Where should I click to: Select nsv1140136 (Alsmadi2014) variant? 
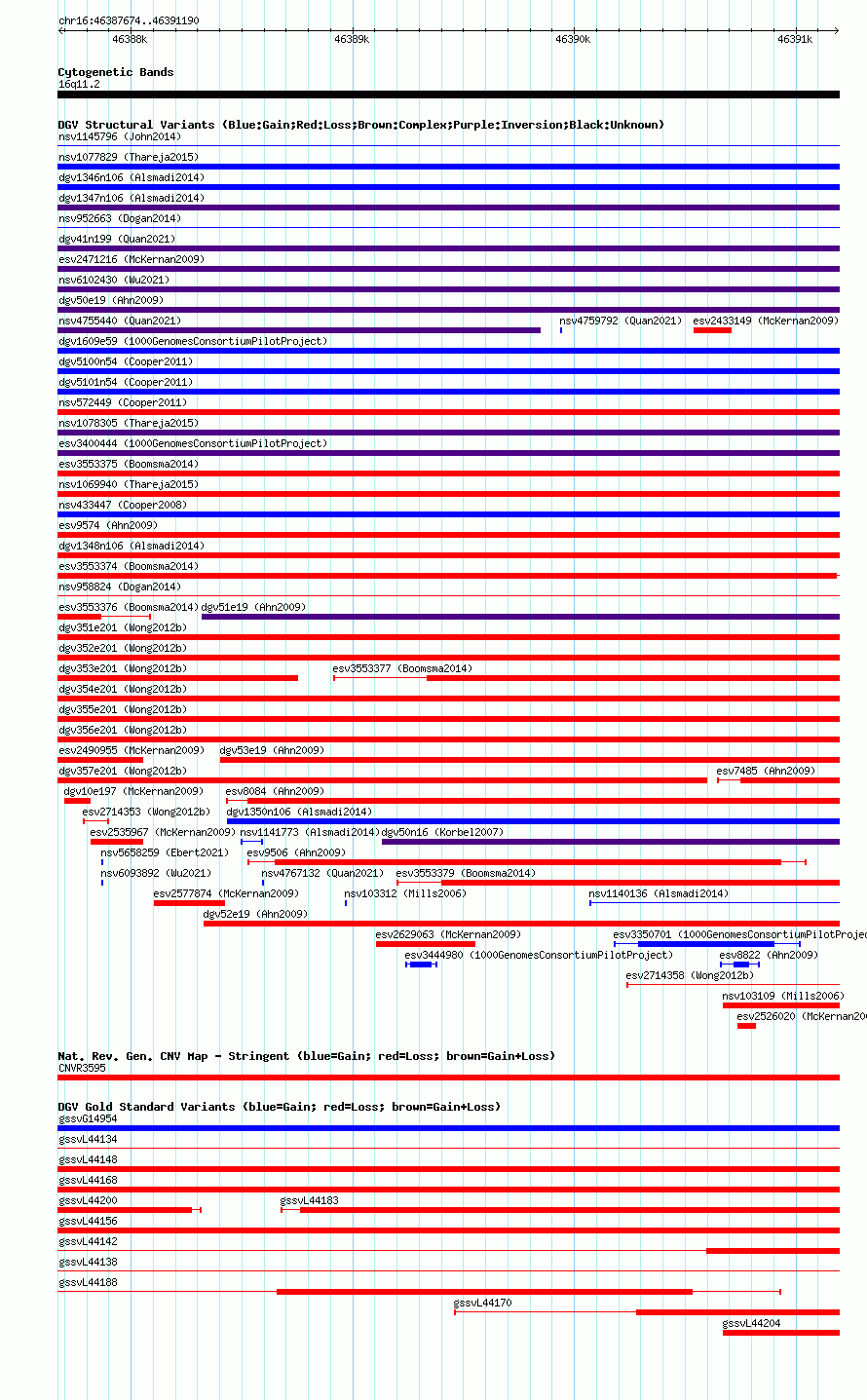714,903
